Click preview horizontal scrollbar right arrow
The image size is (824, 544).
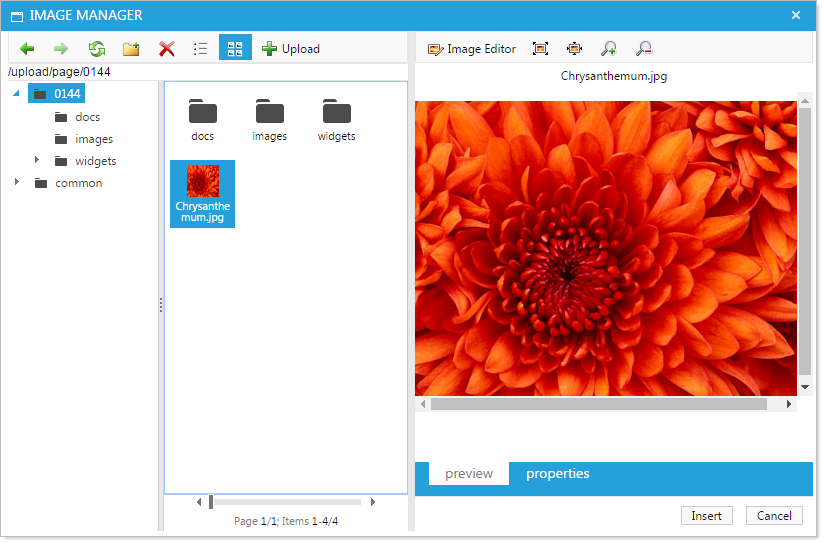(789, 404)
